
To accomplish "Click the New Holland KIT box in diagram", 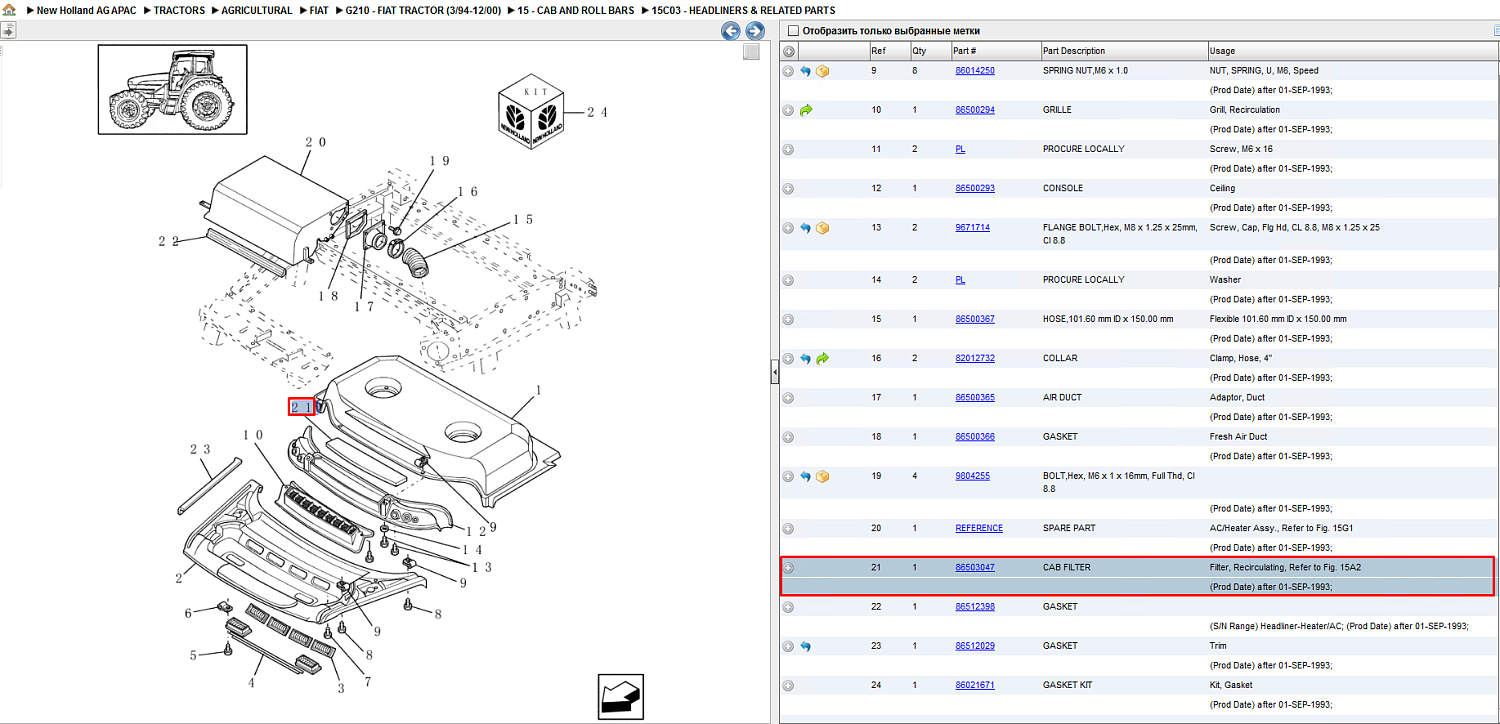I will (531, 113).
